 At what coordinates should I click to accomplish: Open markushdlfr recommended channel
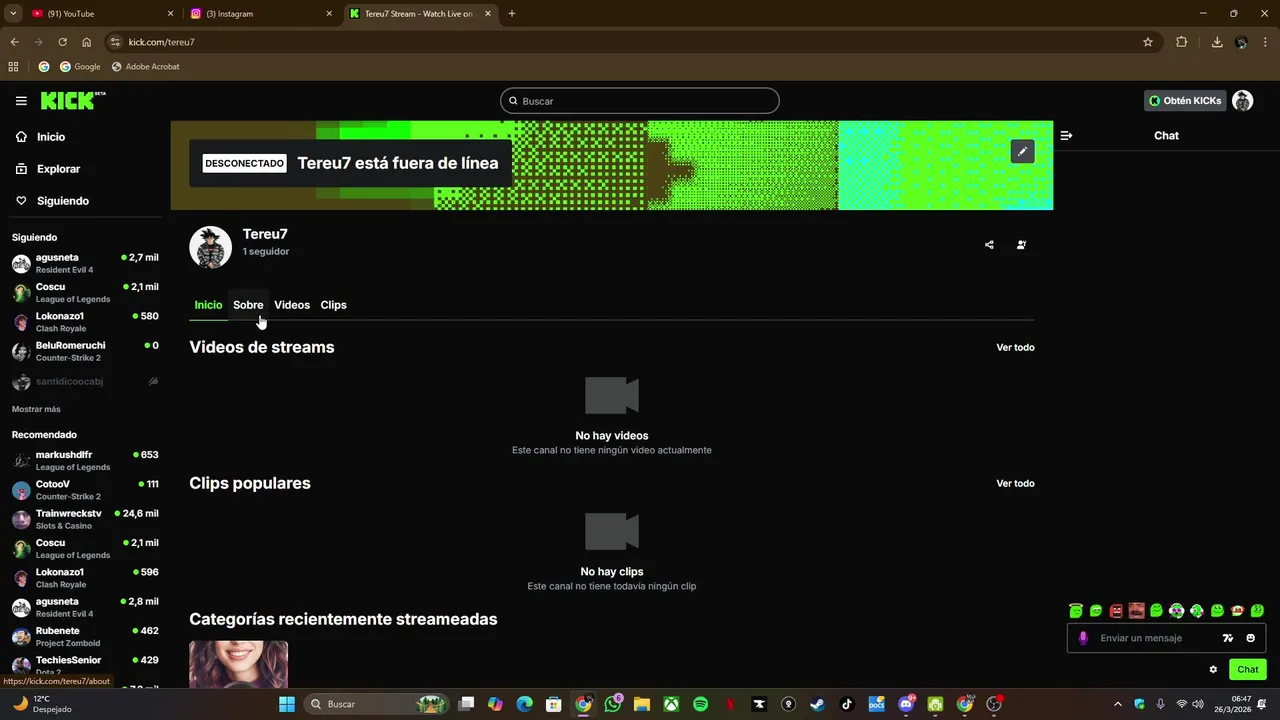click(x=84, y=460)
